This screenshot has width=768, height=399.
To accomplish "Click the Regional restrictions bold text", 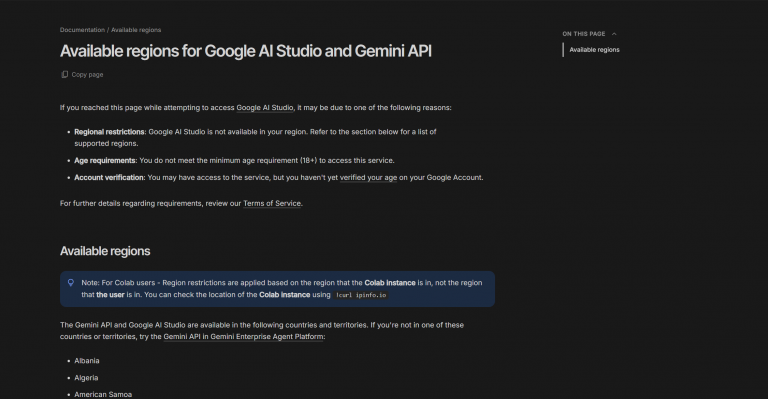I will (109, 132).
